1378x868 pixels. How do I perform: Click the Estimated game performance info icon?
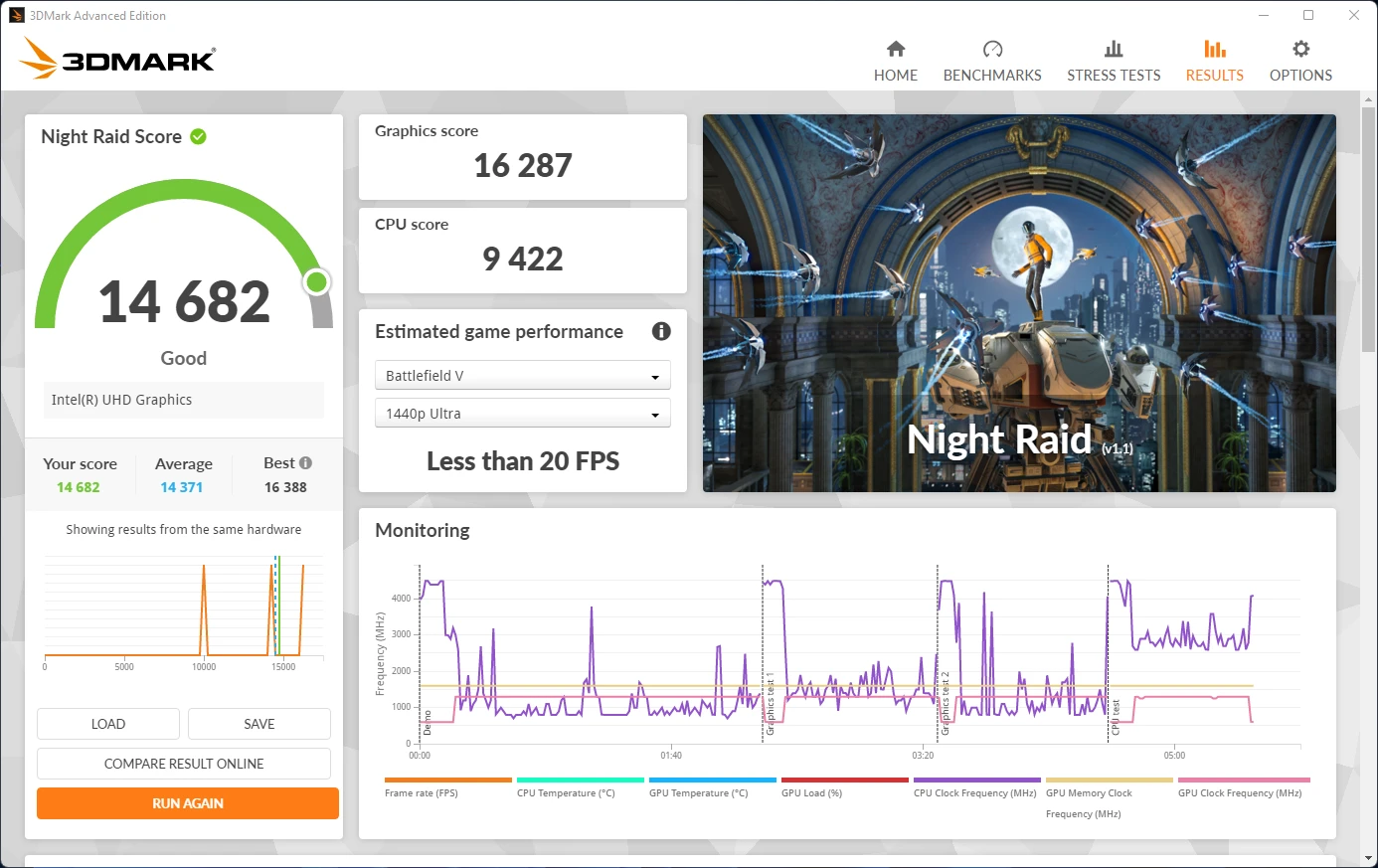point(661,331)
